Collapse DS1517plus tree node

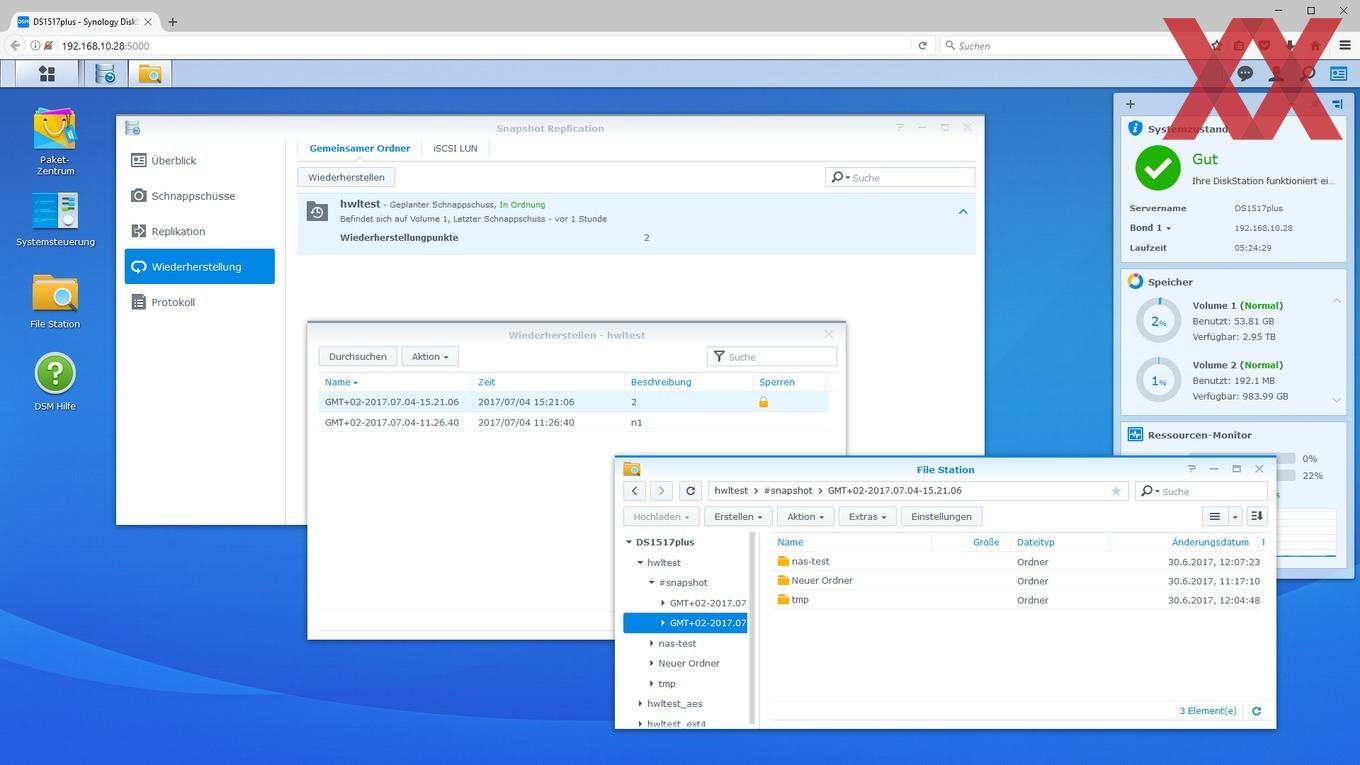click(629, 542)
